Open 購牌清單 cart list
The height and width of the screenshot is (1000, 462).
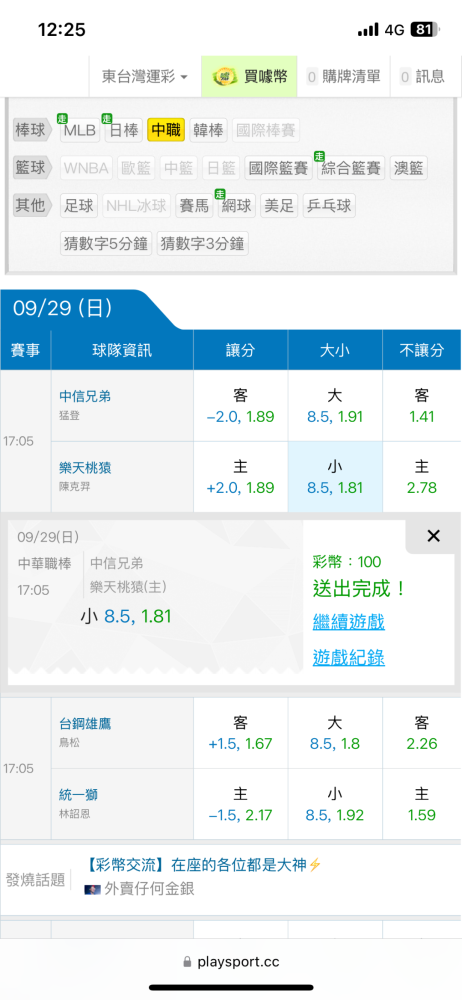343,77
